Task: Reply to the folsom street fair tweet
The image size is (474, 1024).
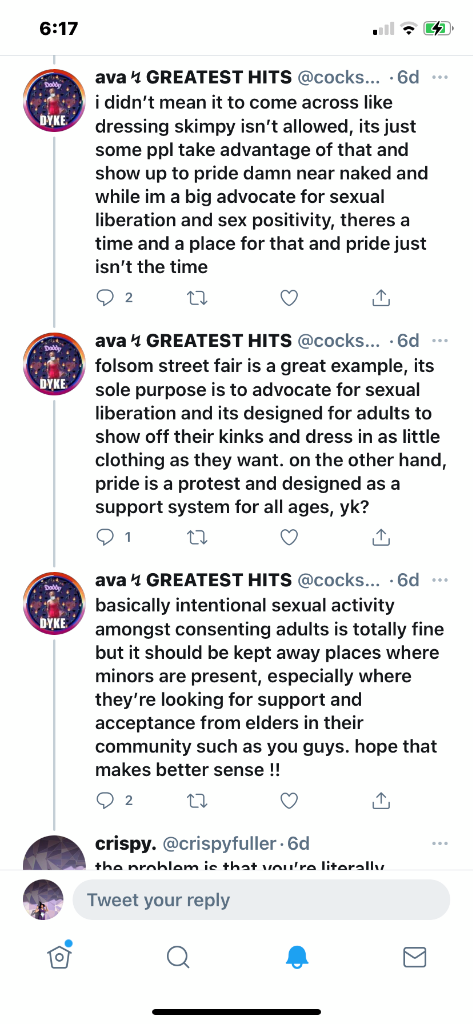Action: point(105,537)
